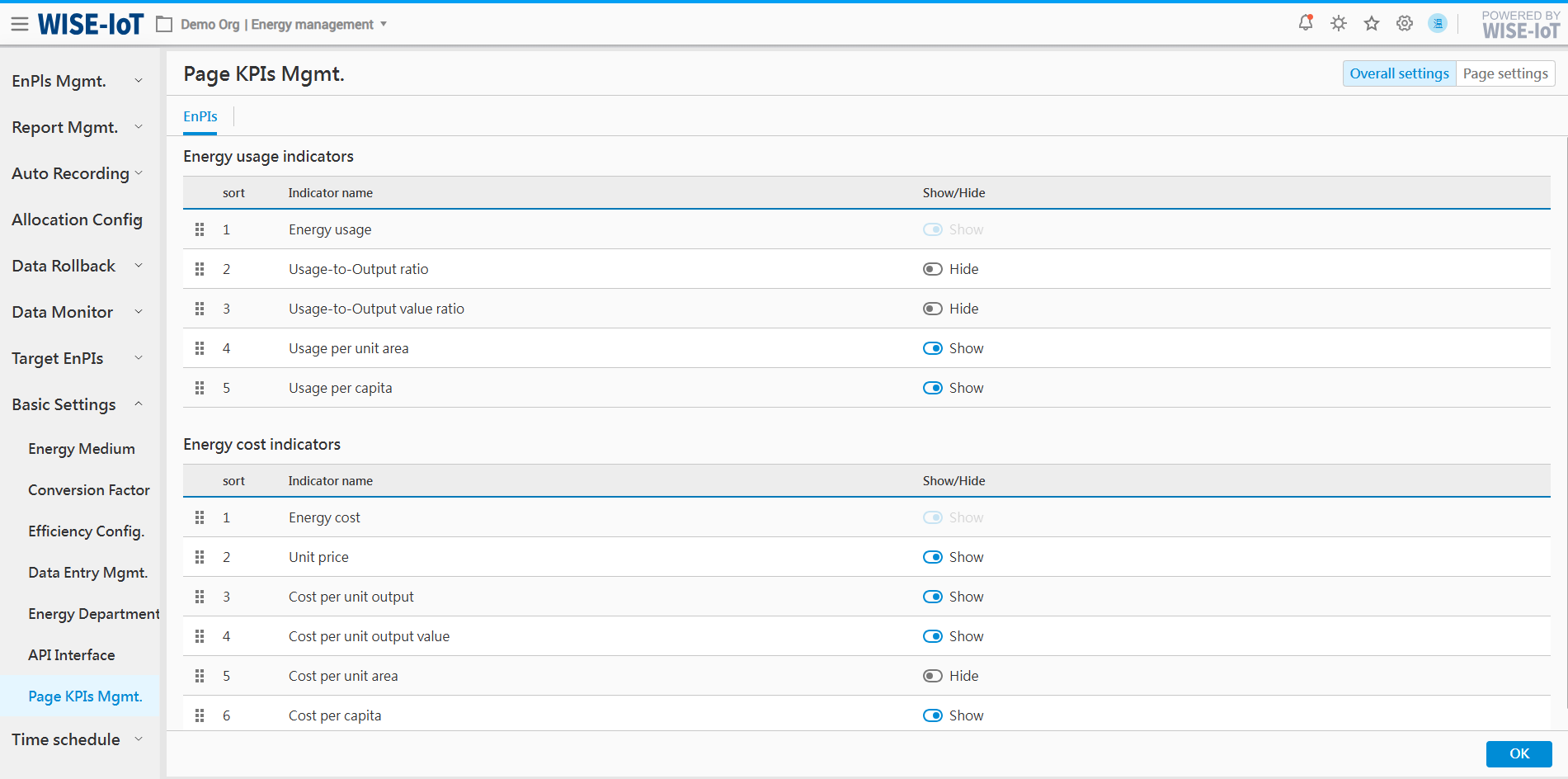
Task: Click drag handle for Cost per capita row
Action: [200, 715]
